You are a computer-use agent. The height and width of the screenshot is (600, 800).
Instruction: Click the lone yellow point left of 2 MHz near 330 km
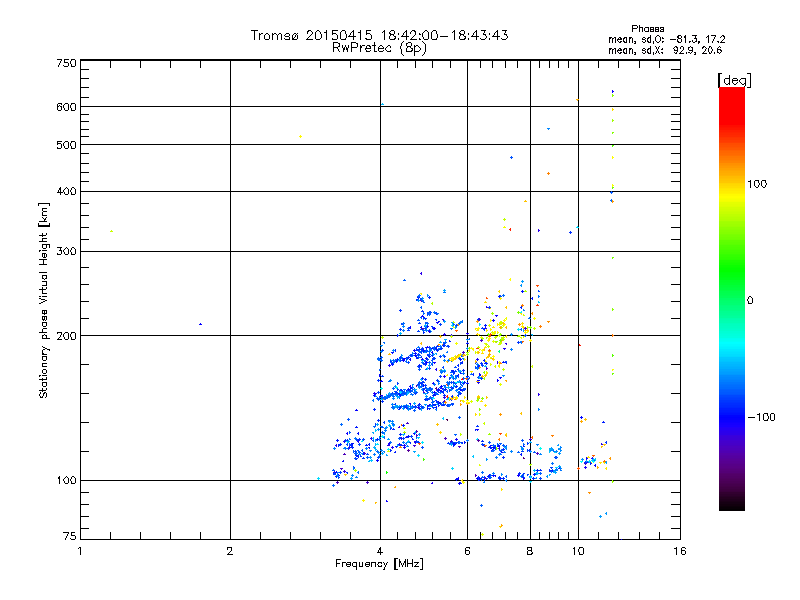coord(112,231)
